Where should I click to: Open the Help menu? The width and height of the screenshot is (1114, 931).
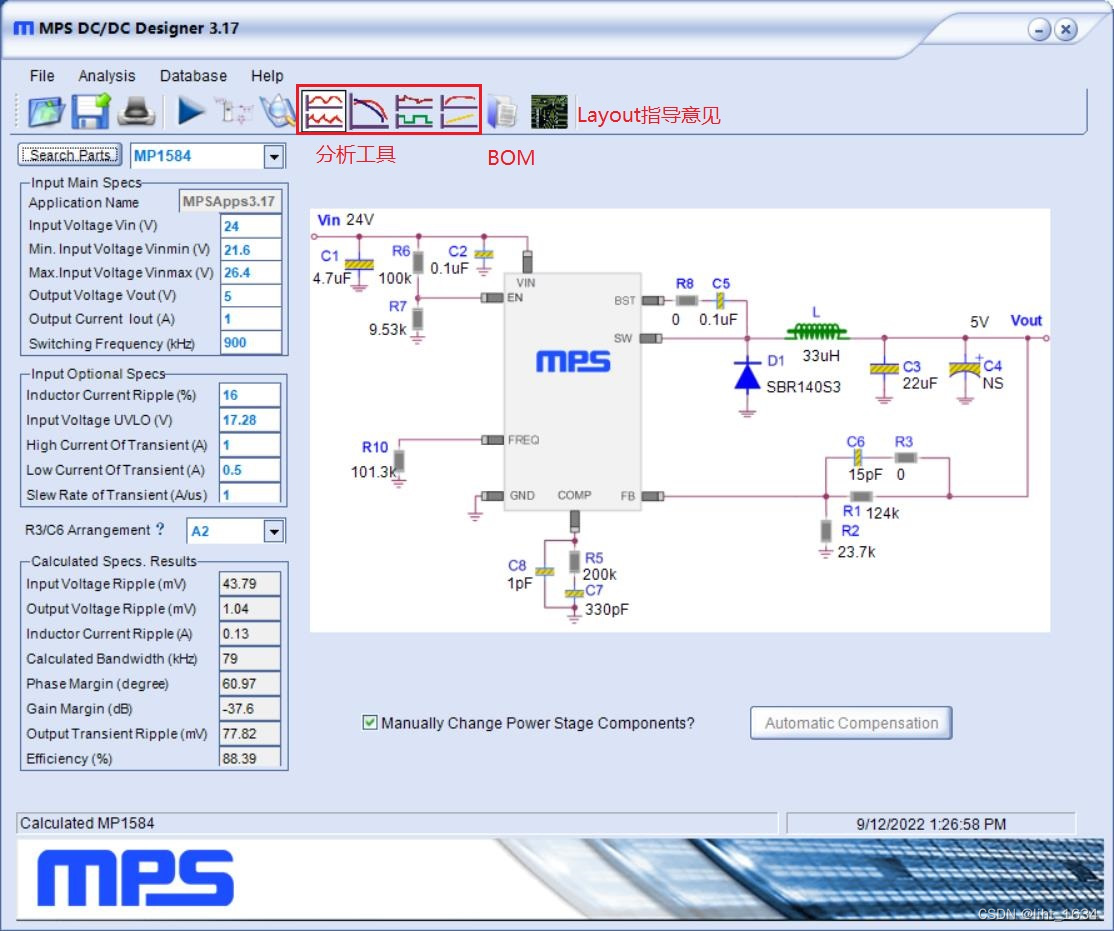click(x=267, y=76)
